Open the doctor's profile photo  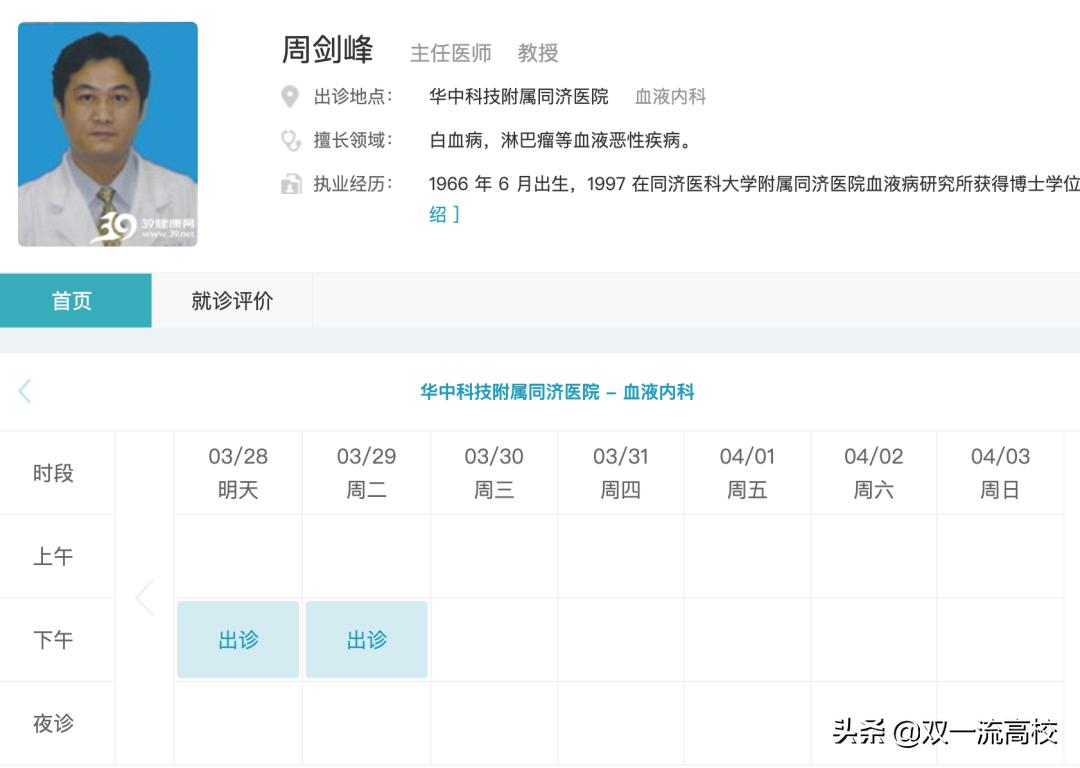pyautogui.click(x=107, y=134)
